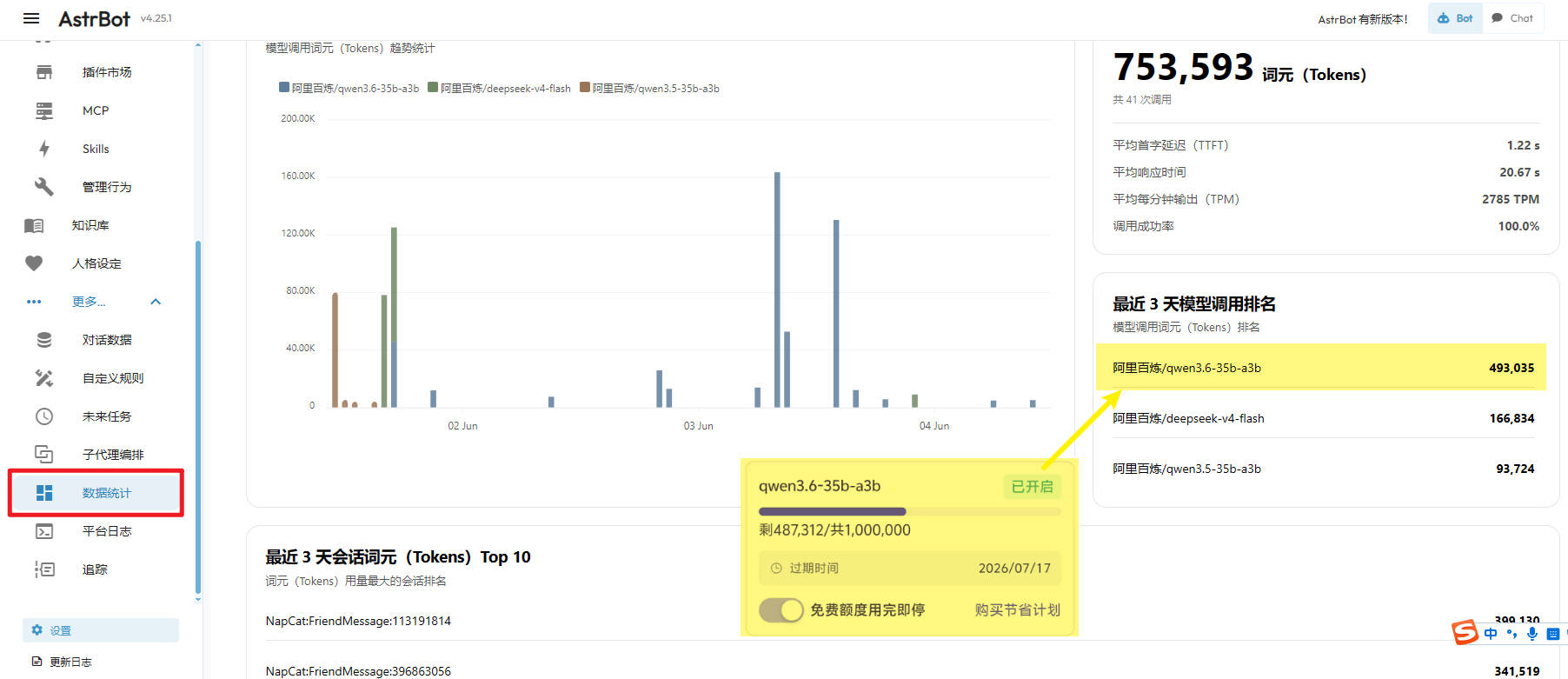
Task: Select 人格设定 in the sidebar
Action: [x=96, y=263]
